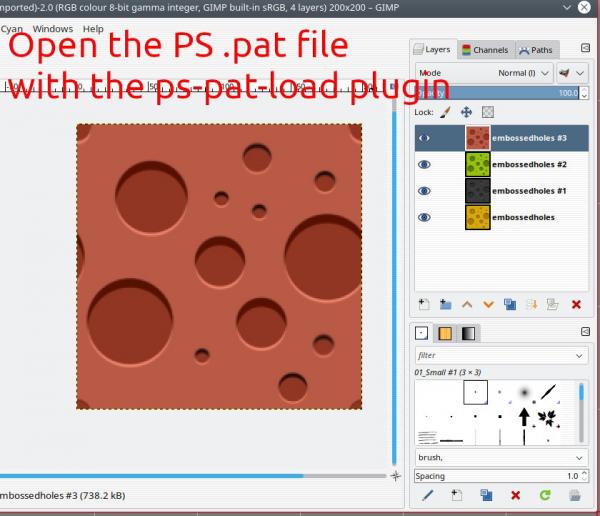Switch to the Gradients tab

tap(469, 333)
